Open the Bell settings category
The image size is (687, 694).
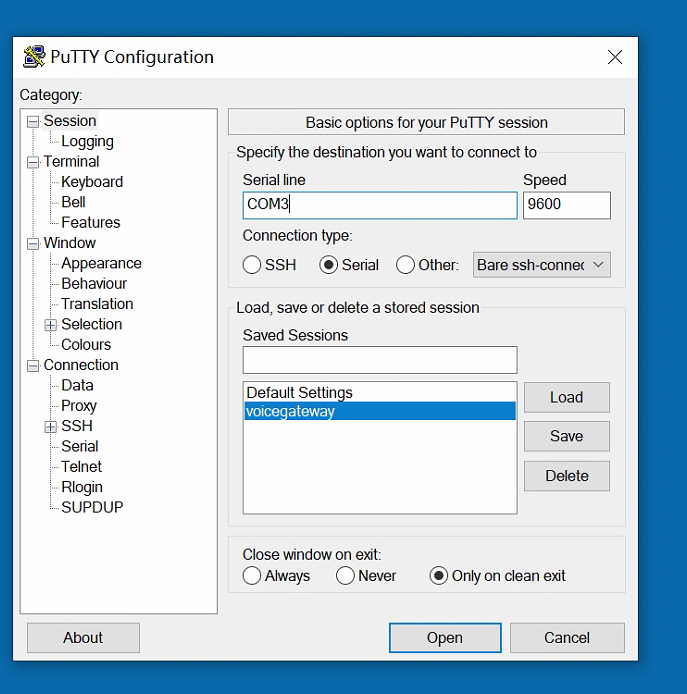(x=73, y=202)
